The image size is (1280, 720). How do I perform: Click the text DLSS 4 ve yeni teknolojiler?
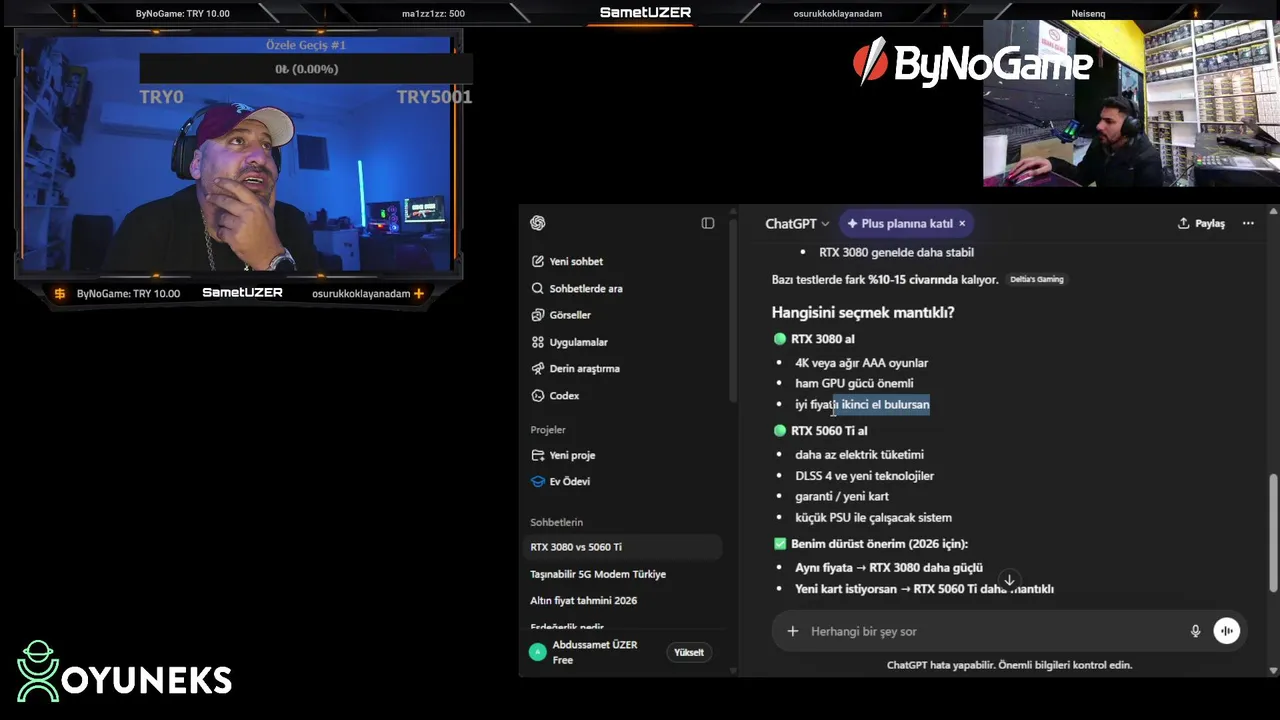click(x=864, y=476)
